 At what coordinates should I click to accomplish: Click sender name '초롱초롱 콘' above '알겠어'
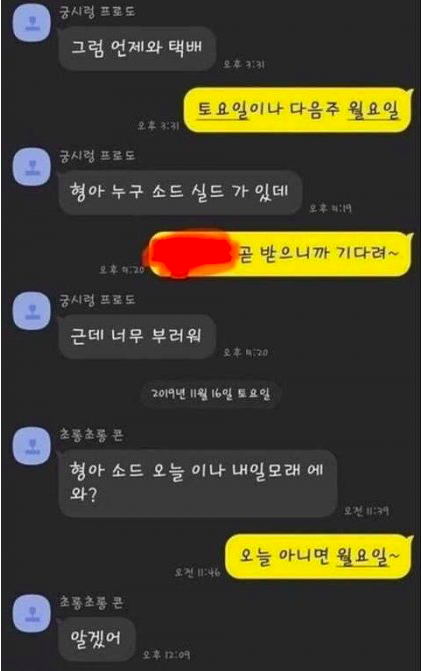tap(91, 602)
